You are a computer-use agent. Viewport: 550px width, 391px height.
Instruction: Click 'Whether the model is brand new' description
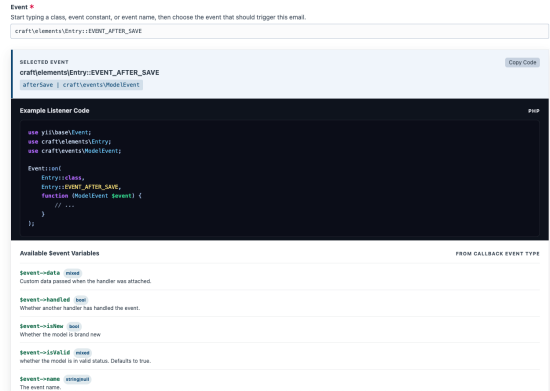coord(60,335)
